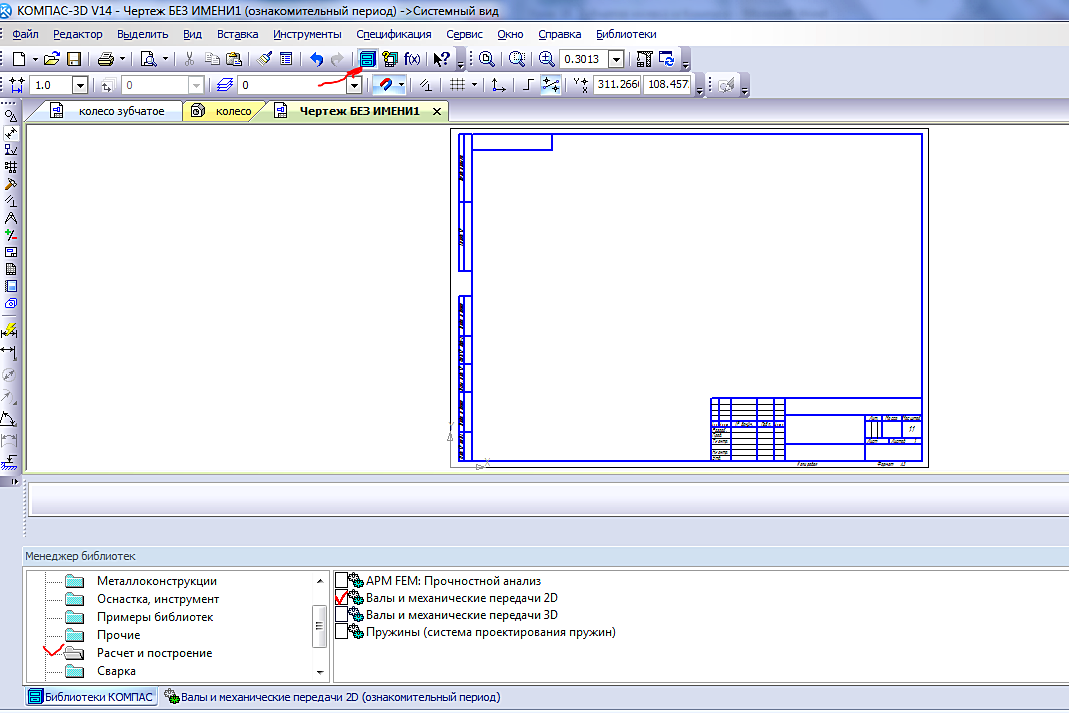The image size is (1069, 713).
Task: Open the Variables f(x) icon
Action: pos(412,59)
